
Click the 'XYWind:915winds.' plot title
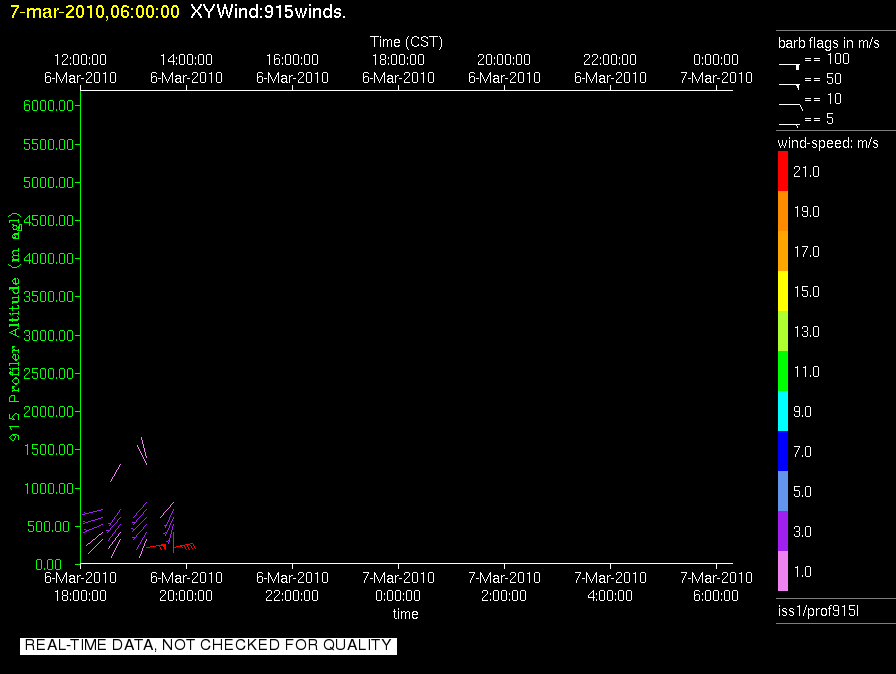coord(268,11)
